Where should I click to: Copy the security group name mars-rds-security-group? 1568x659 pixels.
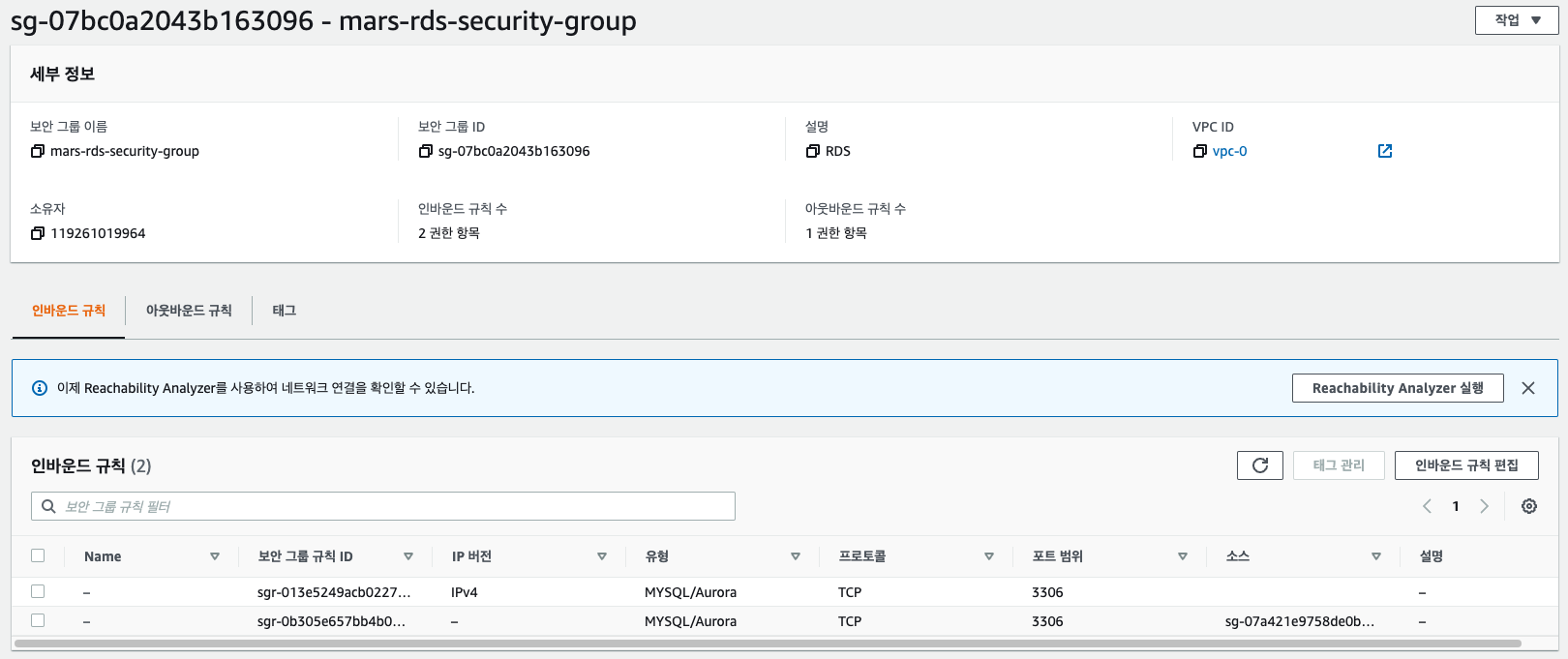click(x=38, y=151)
